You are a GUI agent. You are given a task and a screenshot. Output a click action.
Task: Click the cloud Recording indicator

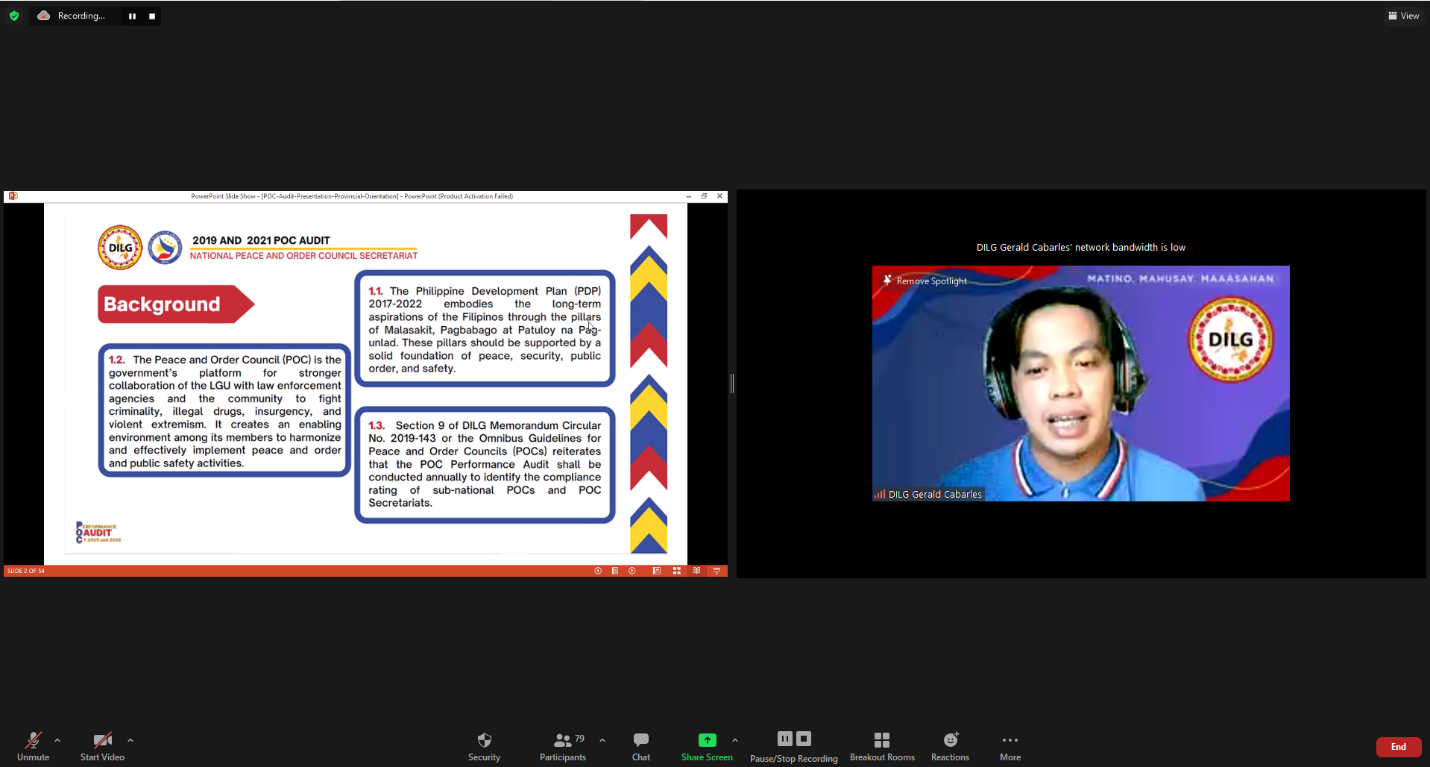[x=70, y=16]
